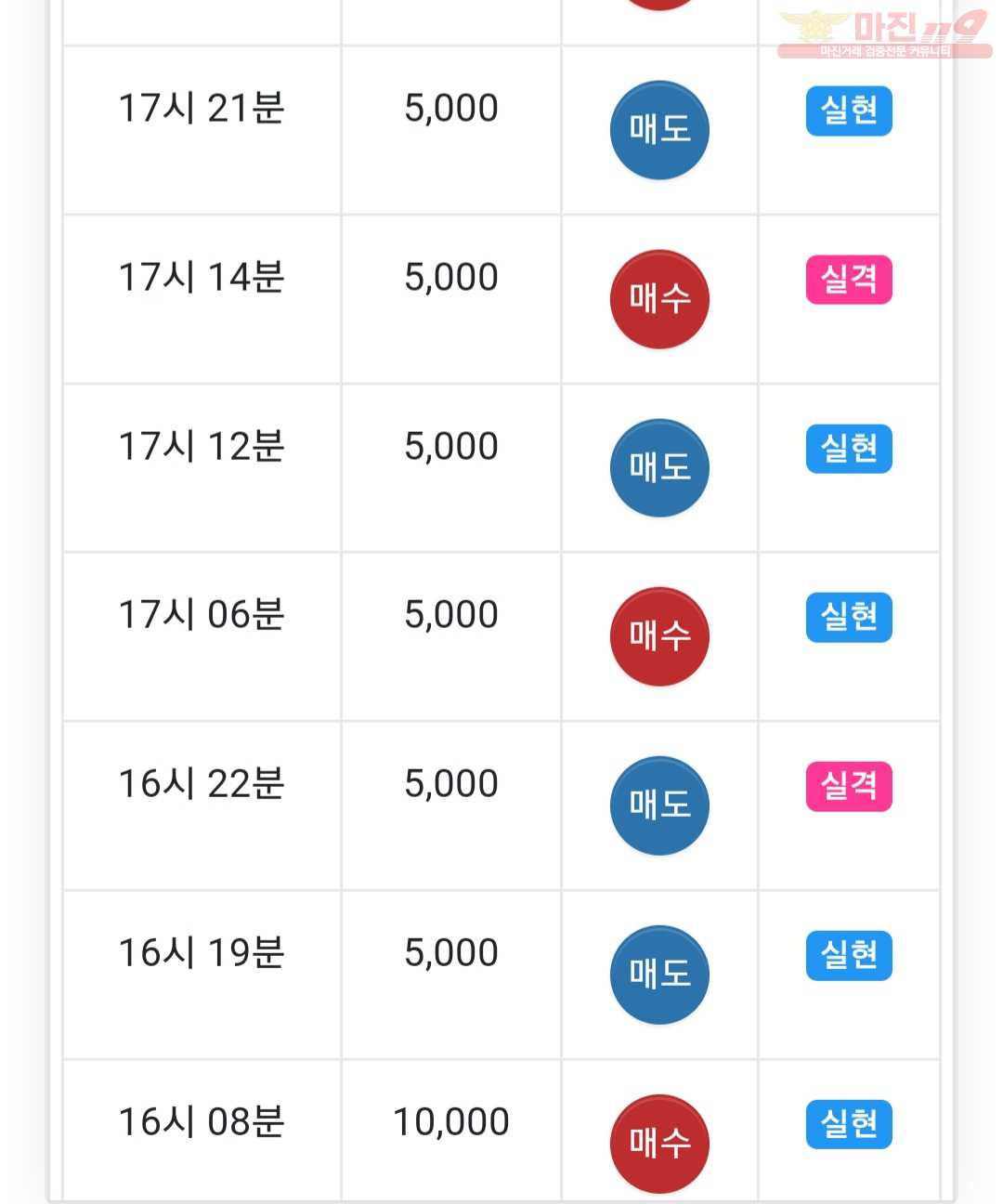Open the 마진 watermark logo
The image size is (1003, 1204).
883,33
